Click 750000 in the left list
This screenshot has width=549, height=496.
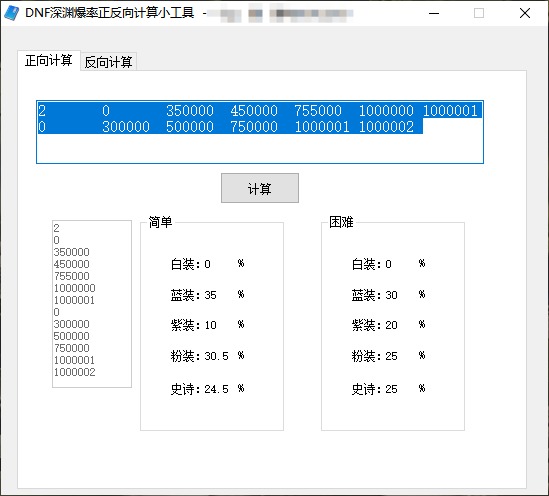(71, 348)
